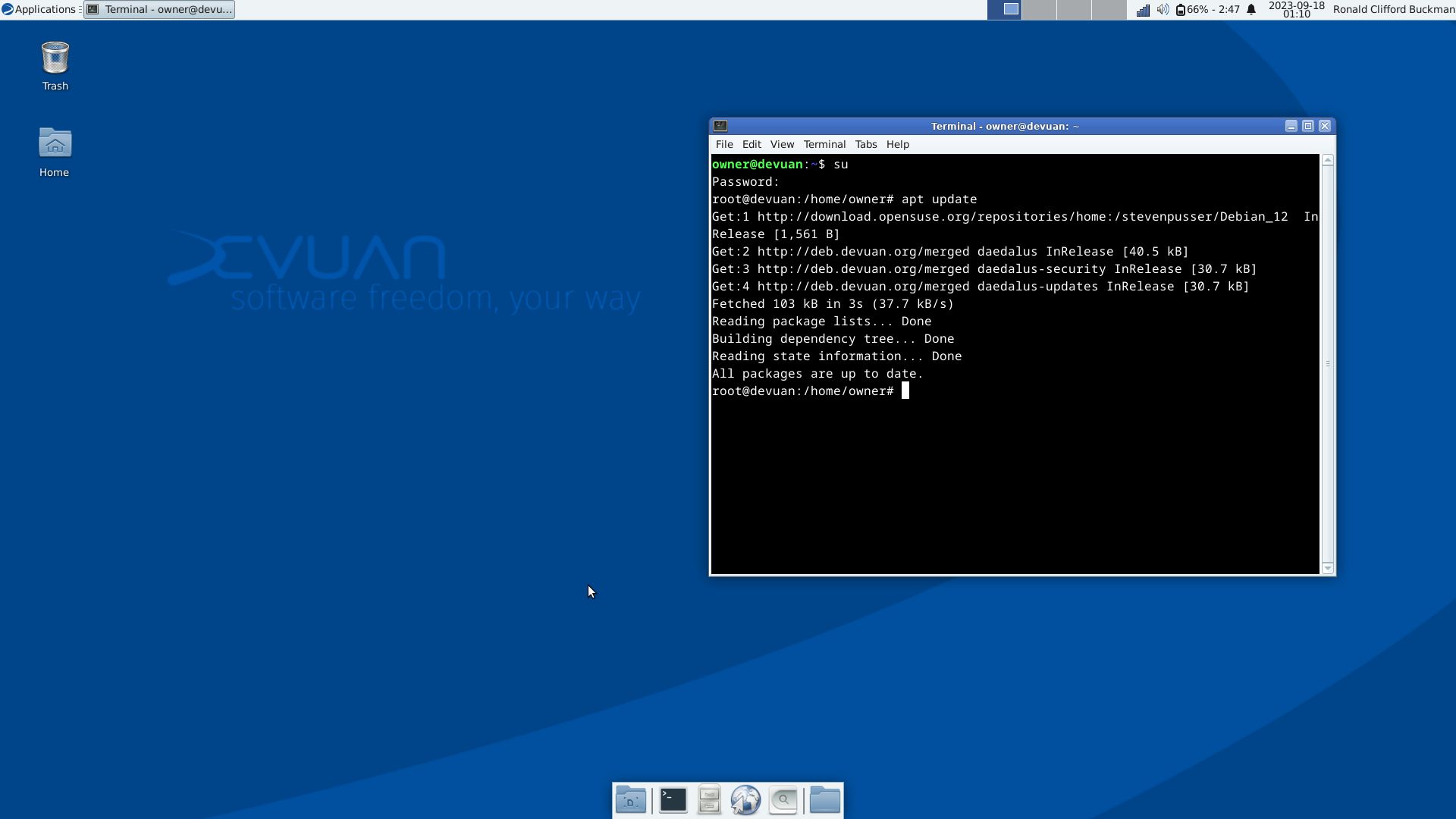The height and width of the screenshot is (819, 1456).
Task: Minimize the Terminal window
Action: (x=1291, y=126)
